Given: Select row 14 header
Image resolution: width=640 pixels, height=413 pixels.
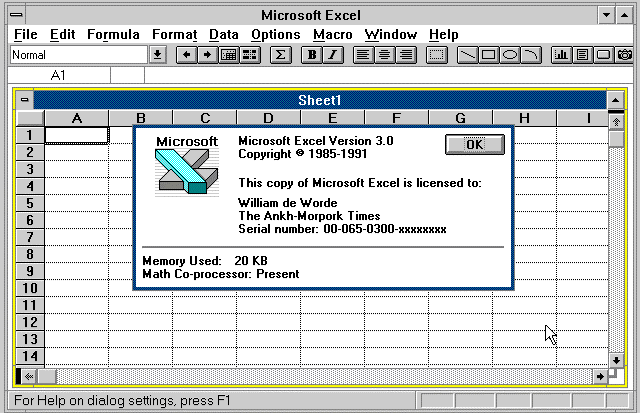Looking at the screenshot, I should pyautogui.click(x=30, y=356).
